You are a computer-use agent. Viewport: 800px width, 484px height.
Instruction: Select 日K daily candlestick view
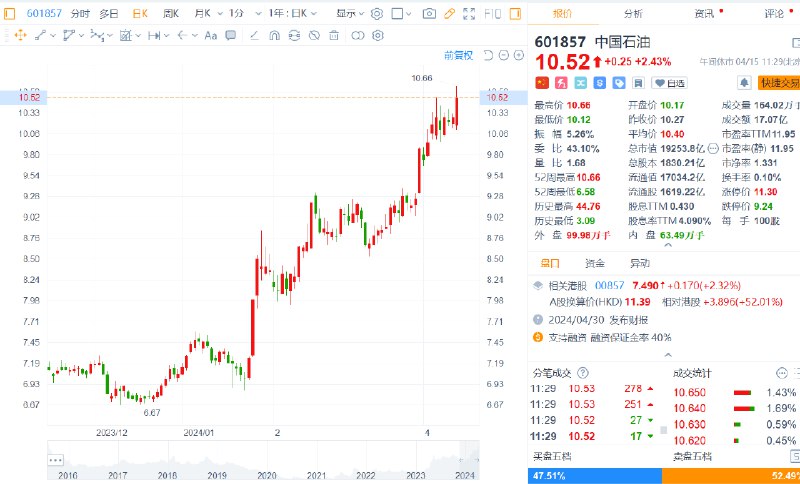point(140,14)
